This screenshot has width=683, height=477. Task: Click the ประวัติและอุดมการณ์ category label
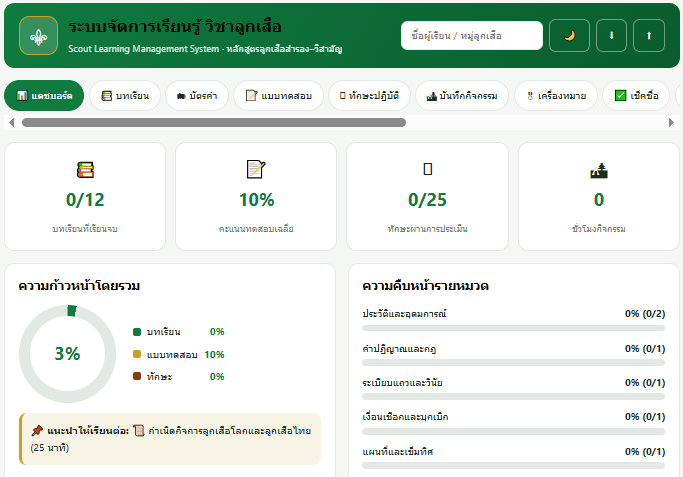point(405,314)
